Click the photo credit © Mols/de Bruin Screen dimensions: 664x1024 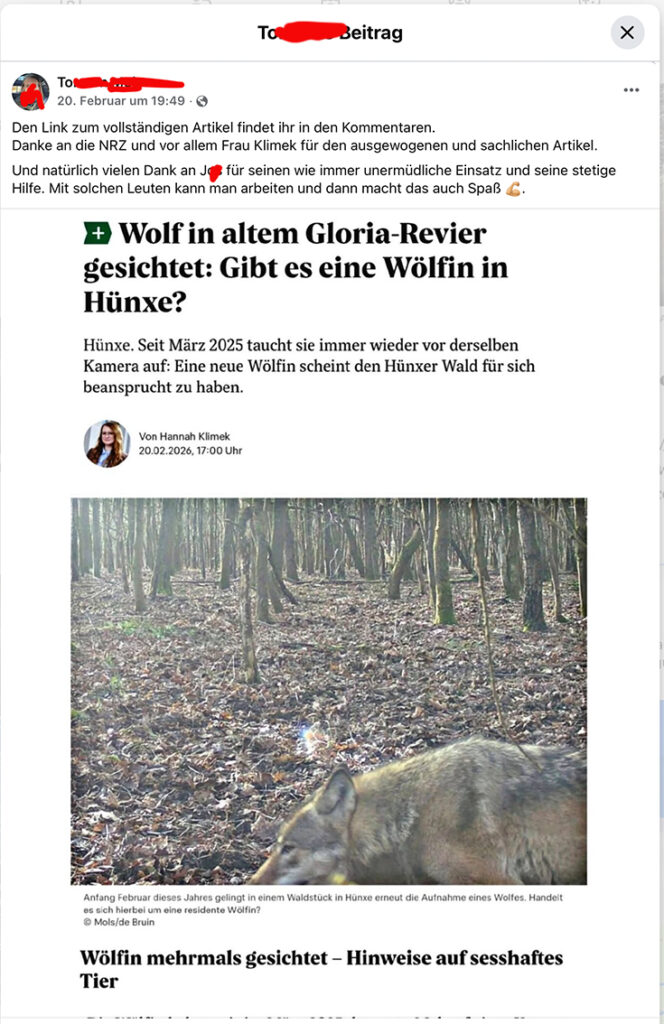click(x=119, y=922)
